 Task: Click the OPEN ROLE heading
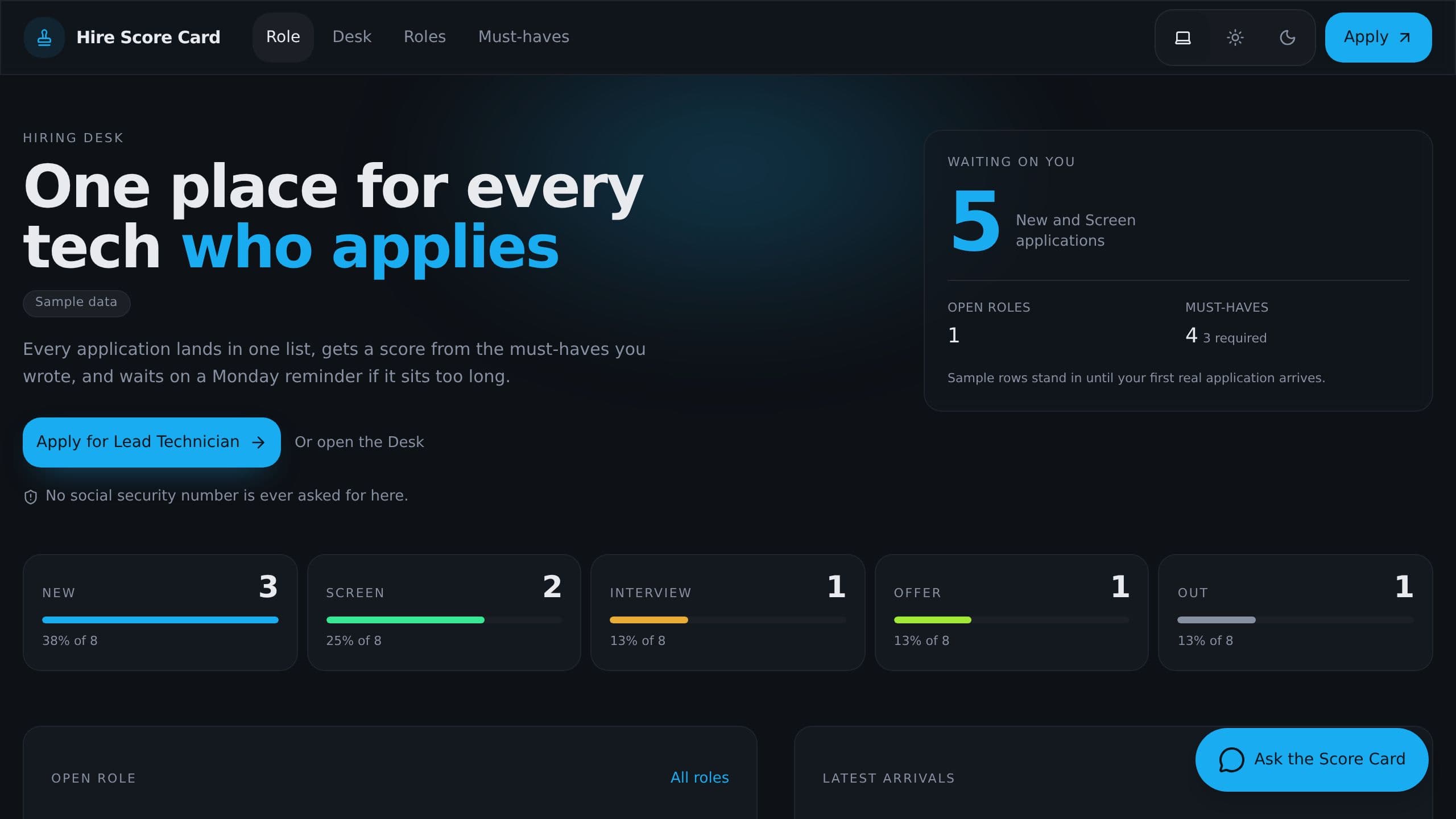coord(94,778)
